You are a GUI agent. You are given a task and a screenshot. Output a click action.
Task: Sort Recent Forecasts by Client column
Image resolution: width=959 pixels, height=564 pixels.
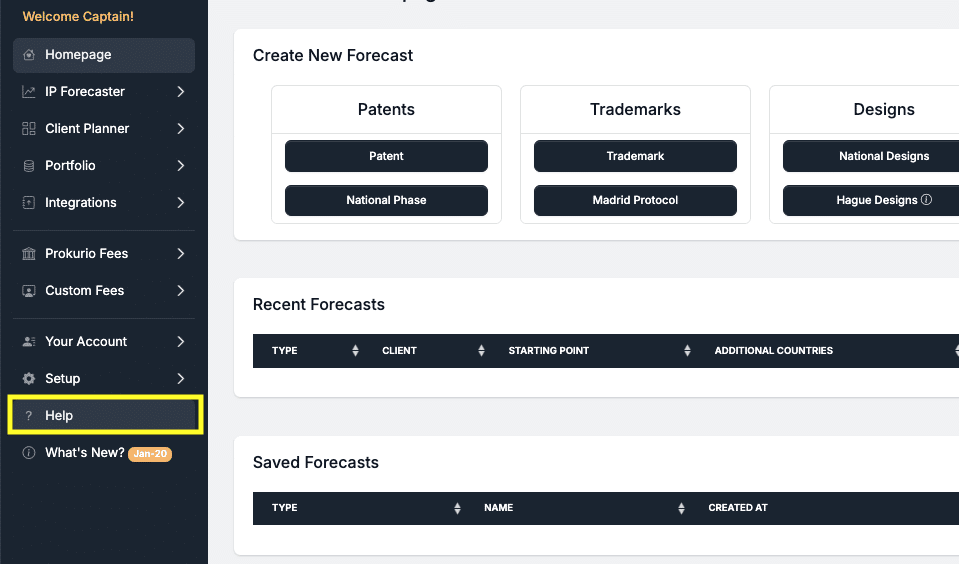481,351
